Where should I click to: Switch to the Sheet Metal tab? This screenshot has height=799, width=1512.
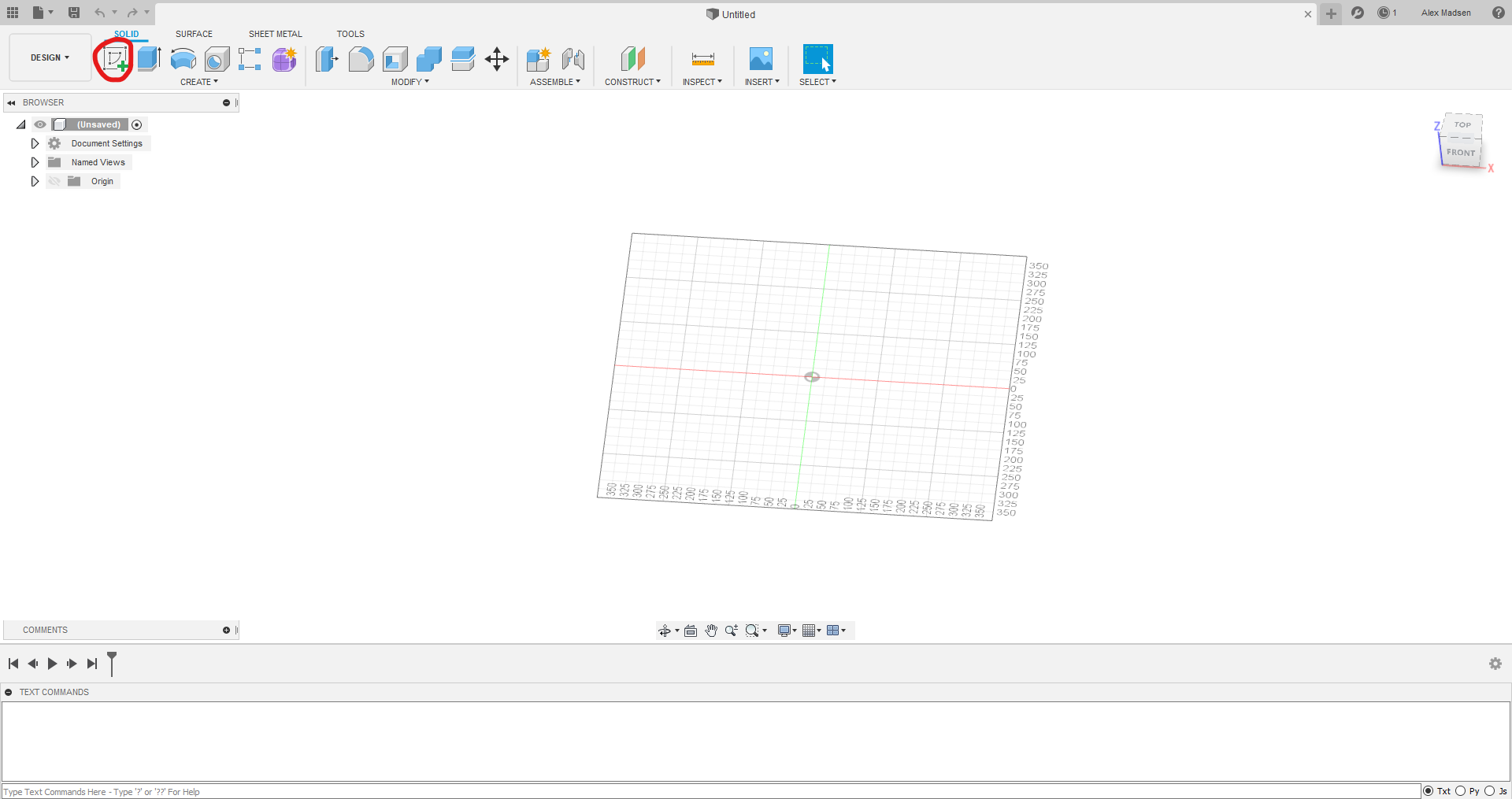click(x=275, y=34)
